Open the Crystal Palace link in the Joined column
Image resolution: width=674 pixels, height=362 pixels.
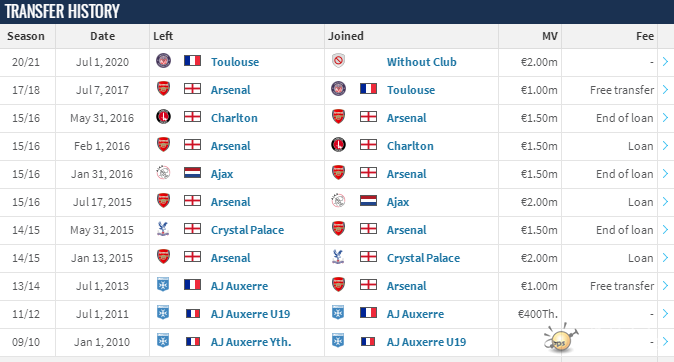tap(423, 258)
